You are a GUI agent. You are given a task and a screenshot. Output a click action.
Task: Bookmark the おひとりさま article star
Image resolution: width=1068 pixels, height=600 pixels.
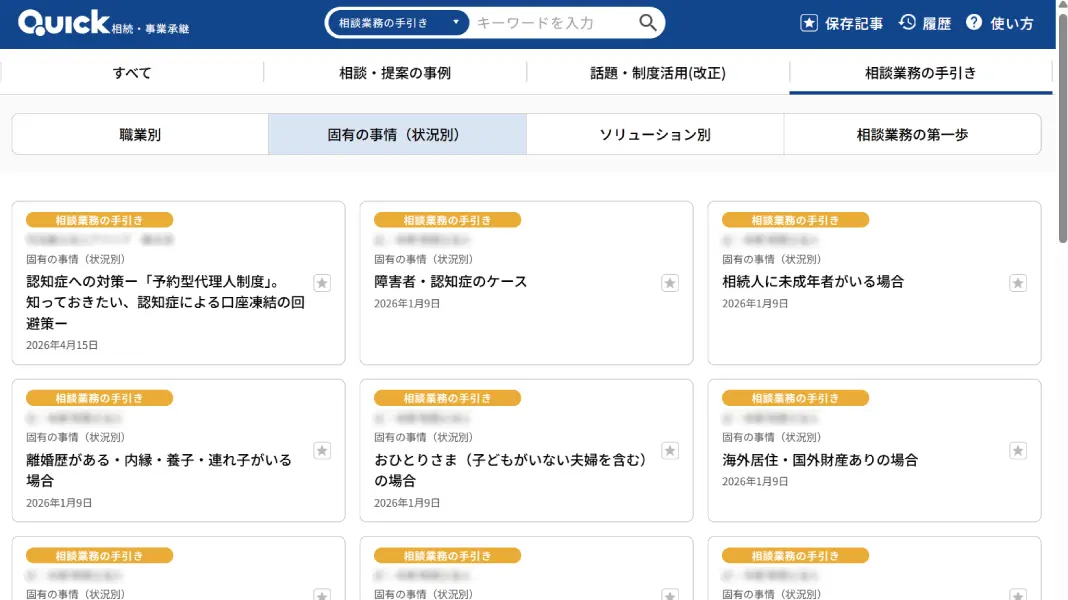click(x=670, y=450)
